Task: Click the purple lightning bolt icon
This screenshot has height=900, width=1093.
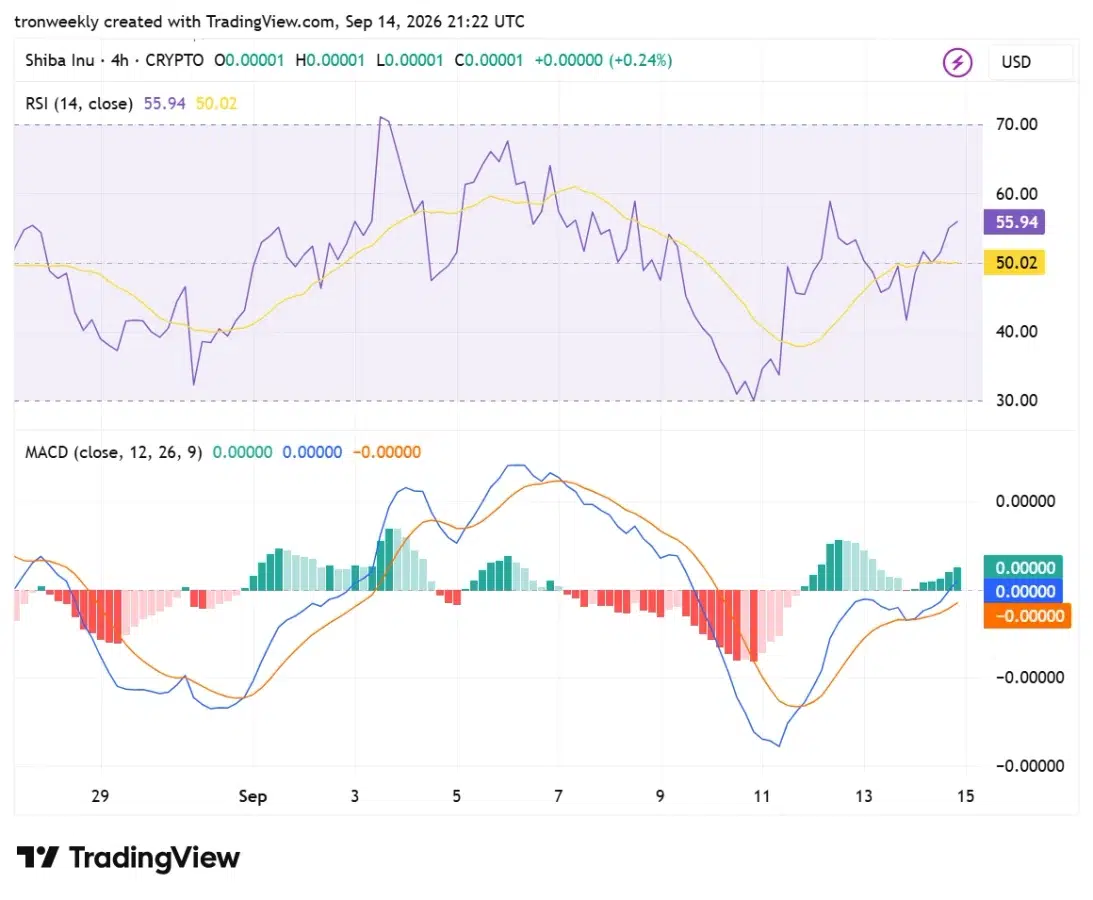Action: click(x=957, y=62)
